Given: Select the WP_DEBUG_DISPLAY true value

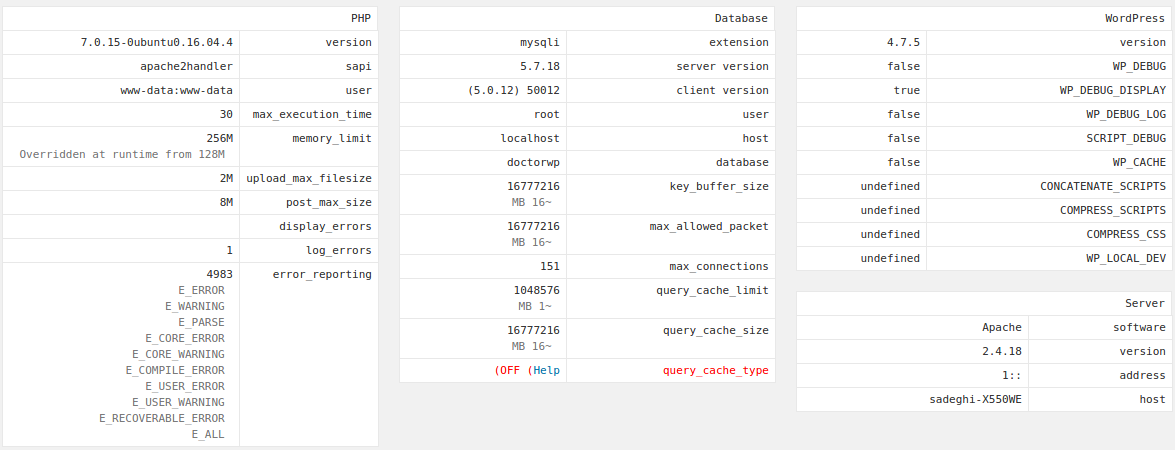Looking at the screenshot, I should point(907,91).
